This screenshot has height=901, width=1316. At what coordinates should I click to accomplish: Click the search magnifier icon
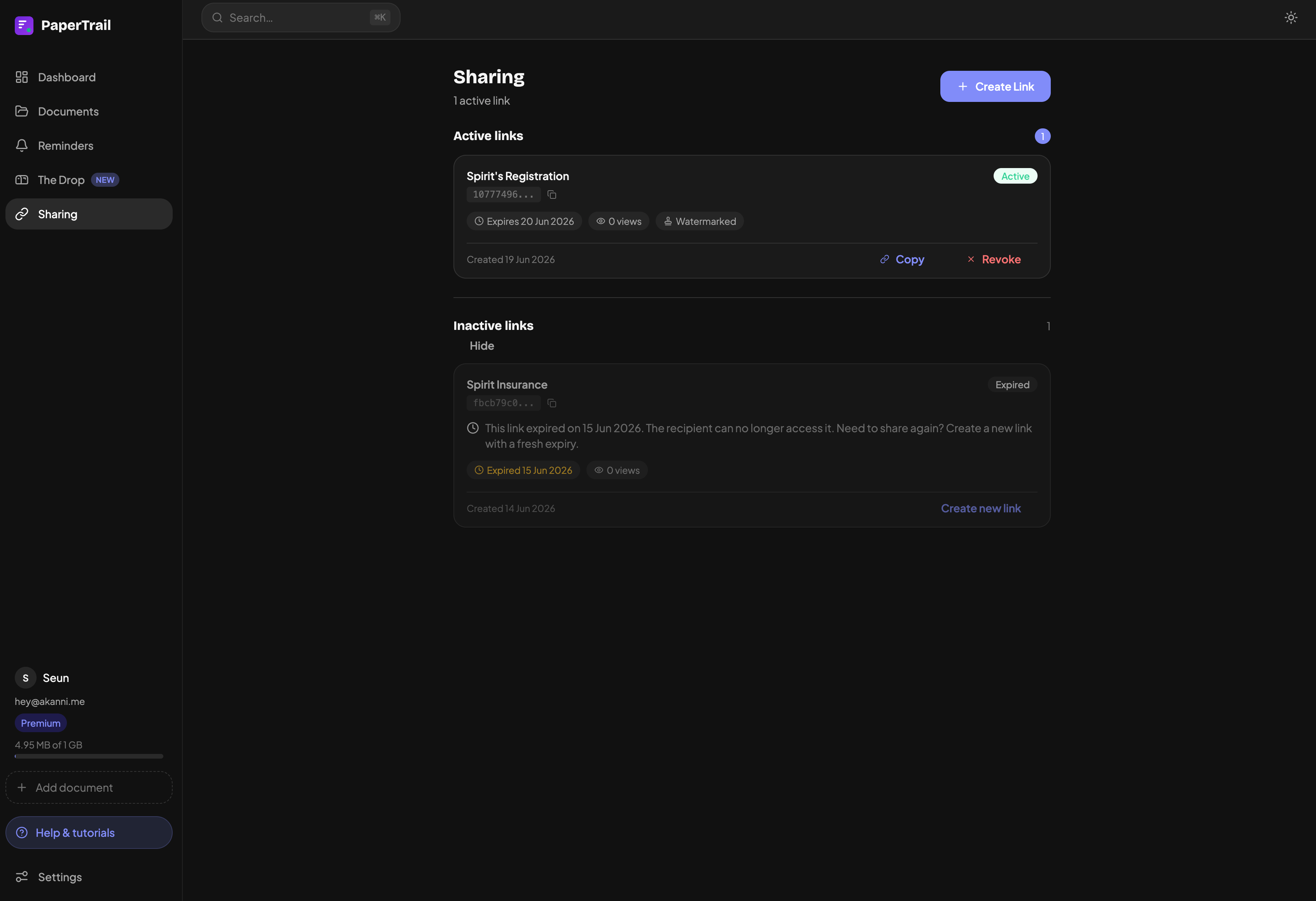pyautogui.click(x=217, y=18)
